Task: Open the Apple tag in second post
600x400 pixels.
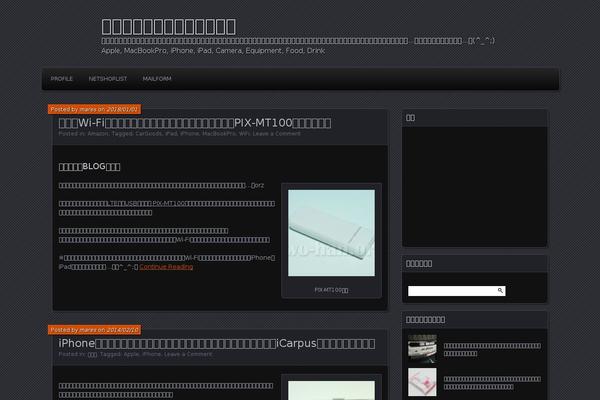Action: 131,354
